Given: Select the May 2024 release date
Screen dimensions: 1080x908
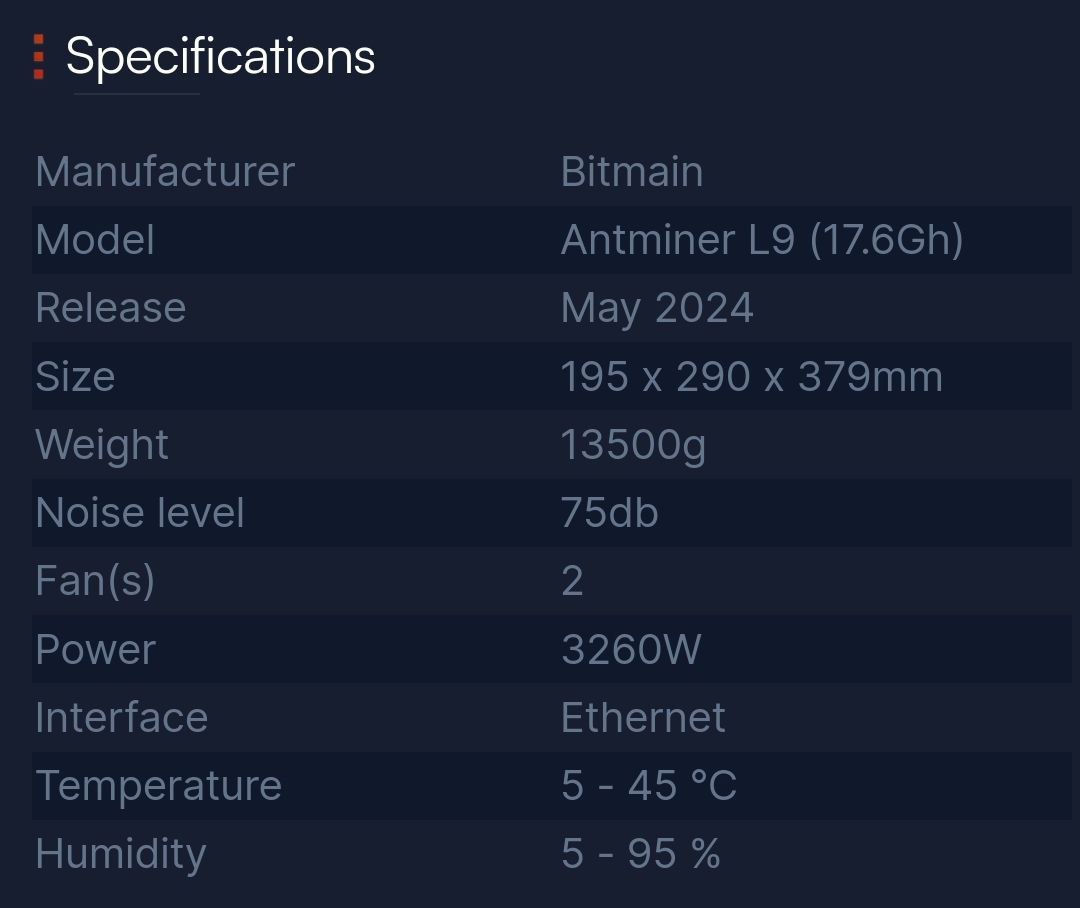Looking at the screenshot, I should pyautogui.click(x=656, y=308).
